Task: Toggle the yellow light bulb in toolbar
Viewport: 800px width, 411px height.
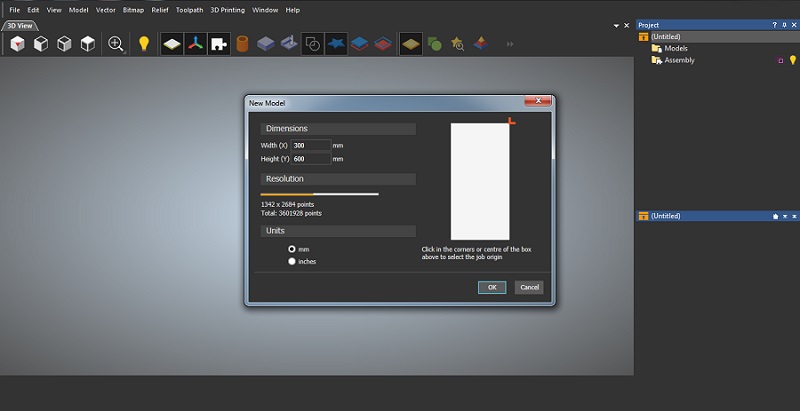Action: pyautogui.click(x=143, y=43)
